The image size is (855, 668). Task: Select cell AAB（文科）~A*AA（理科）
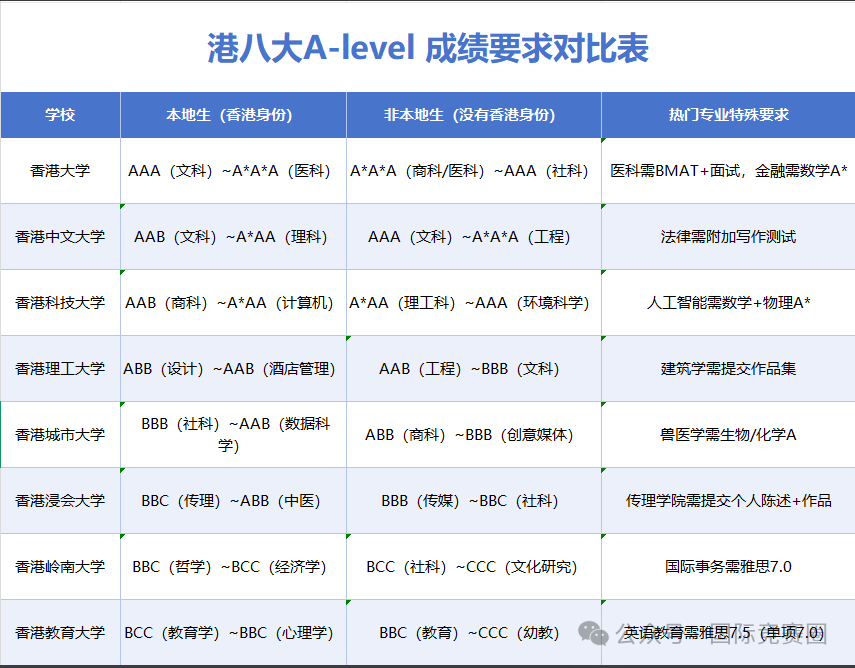pyautogui.click(x=233, y=237)
